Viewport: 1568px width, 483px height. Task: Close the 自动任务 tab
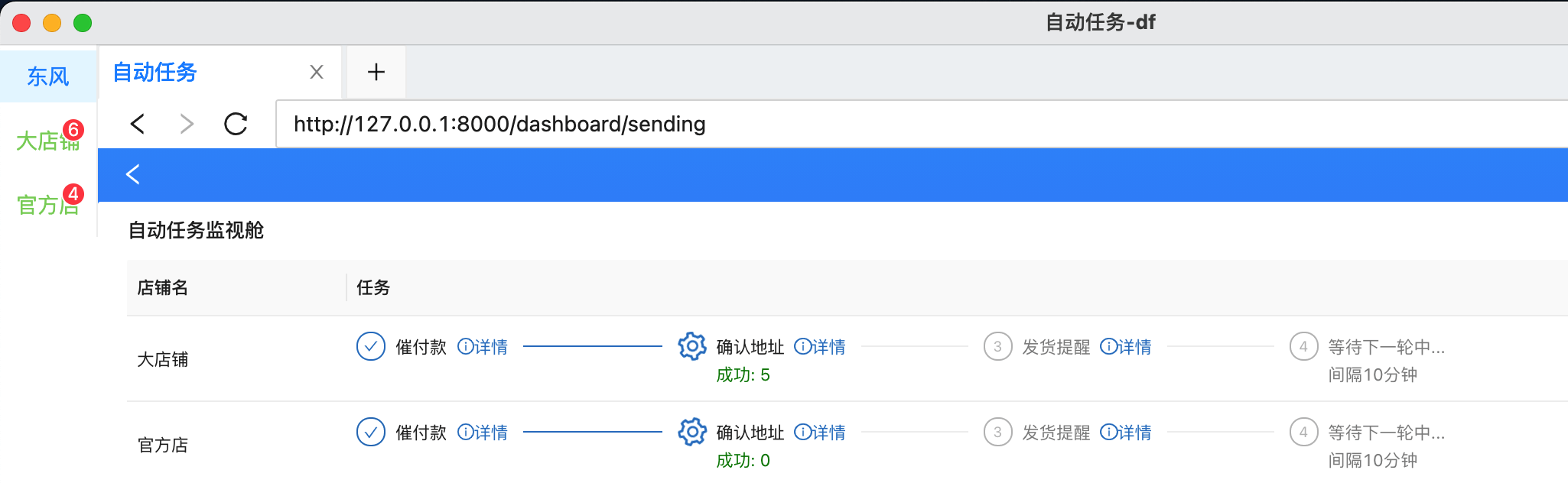tap(317, 73)
